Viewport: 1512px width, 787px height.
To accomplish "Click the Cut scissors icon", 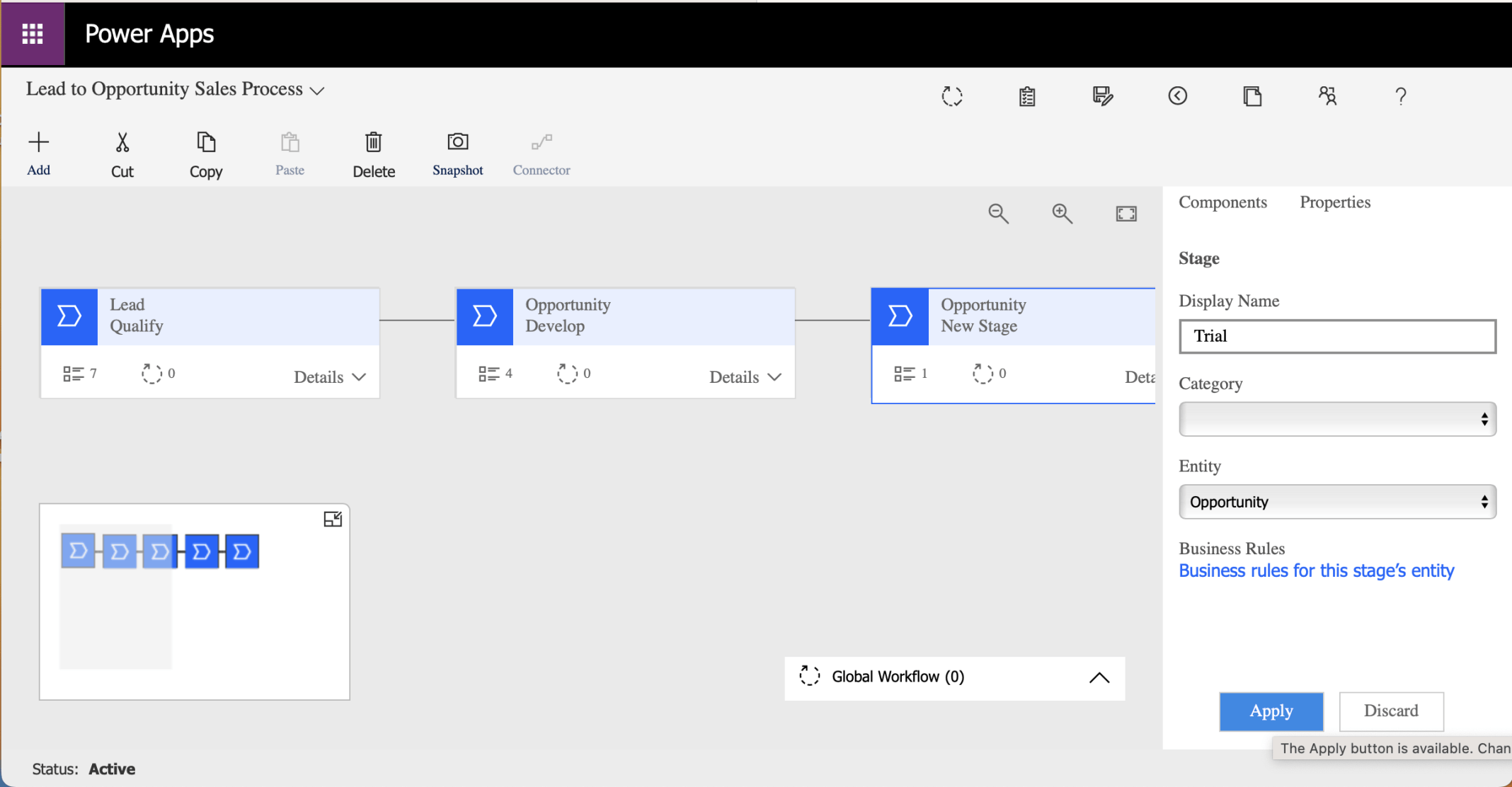I will point(122,143).
